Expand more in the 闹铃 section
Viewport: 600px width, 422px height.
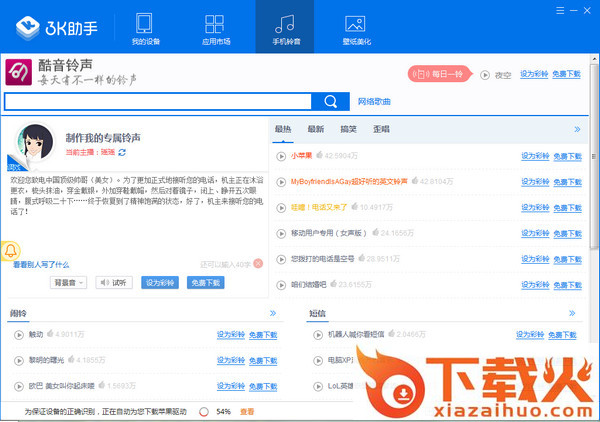tap(273, 313)
